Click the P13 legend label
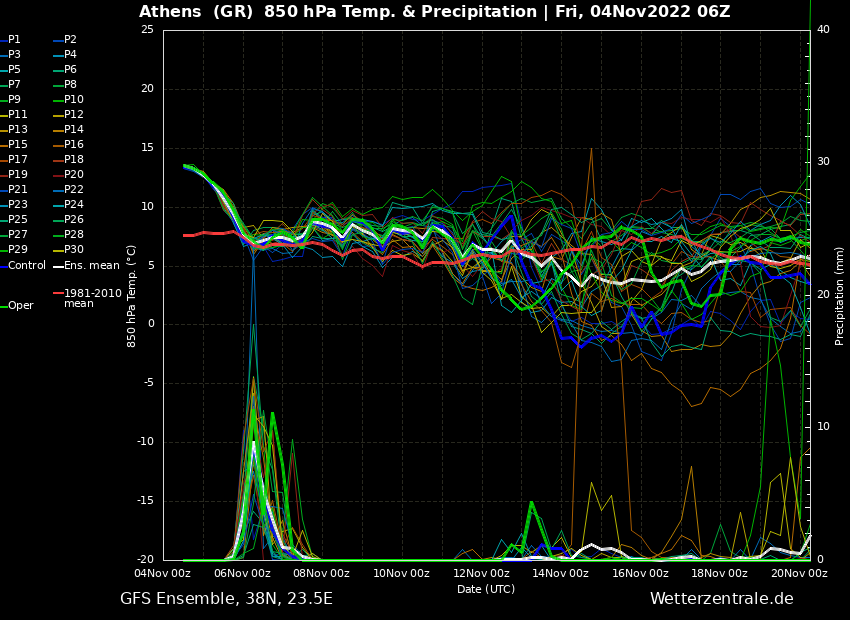The height and width of the screenshot is (620, 850). [x=14, y=130]
